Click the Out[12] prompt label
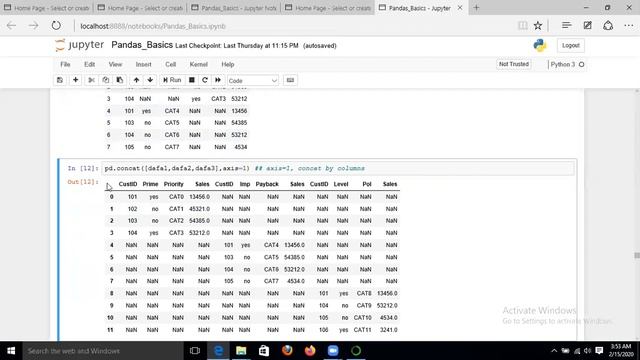640x360 pixels. (83, 182)
